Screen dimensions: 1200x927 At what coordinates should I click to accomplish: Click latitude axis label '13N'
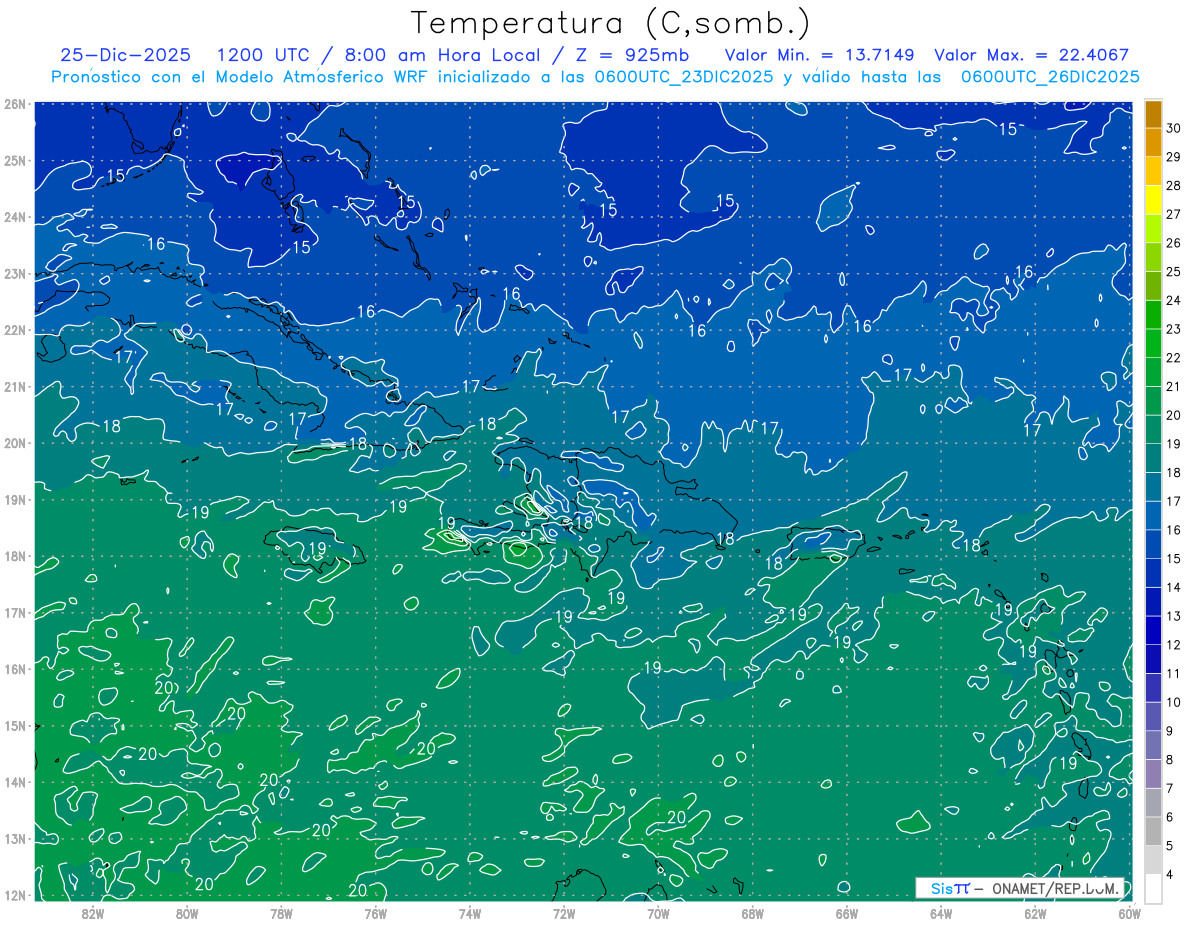pyautogui.click(x=14, y=838)
